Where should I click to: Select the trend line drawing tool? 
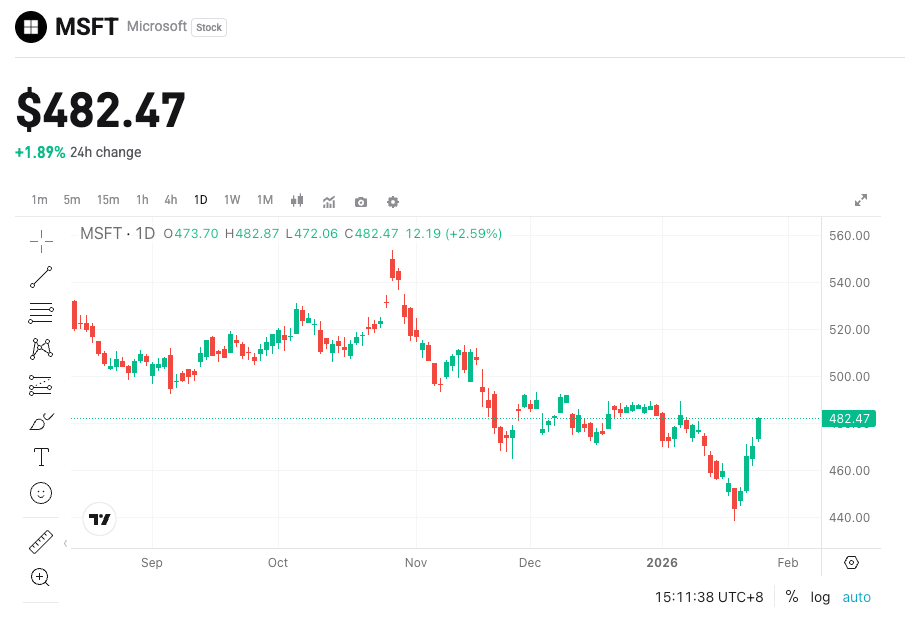point(40,277)
